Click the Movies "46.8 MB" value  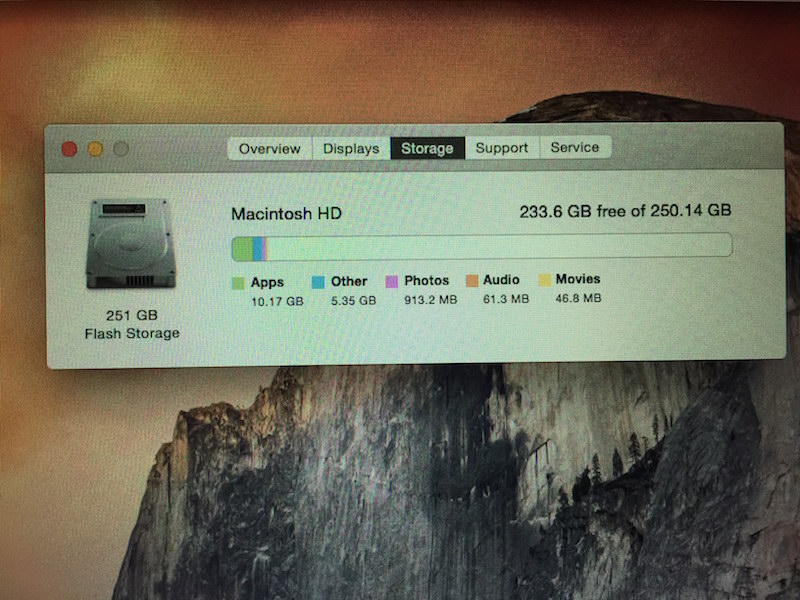pyautogui.click(x=578, y=298)
